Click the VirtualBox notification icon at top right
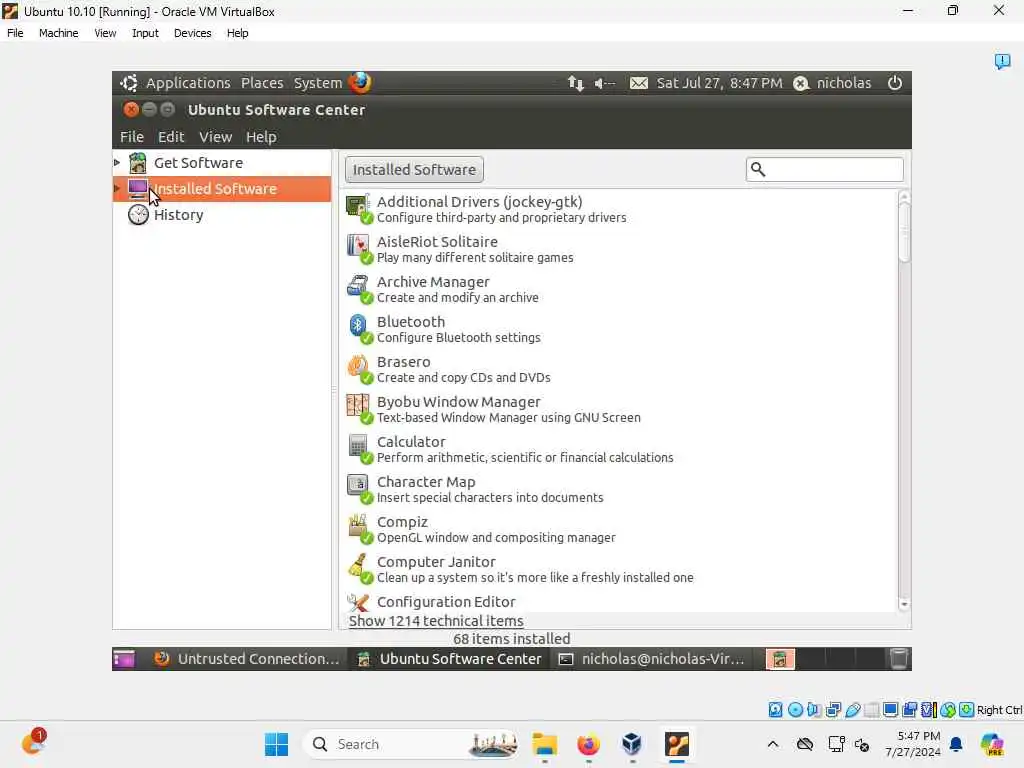 coord(1002,61)
